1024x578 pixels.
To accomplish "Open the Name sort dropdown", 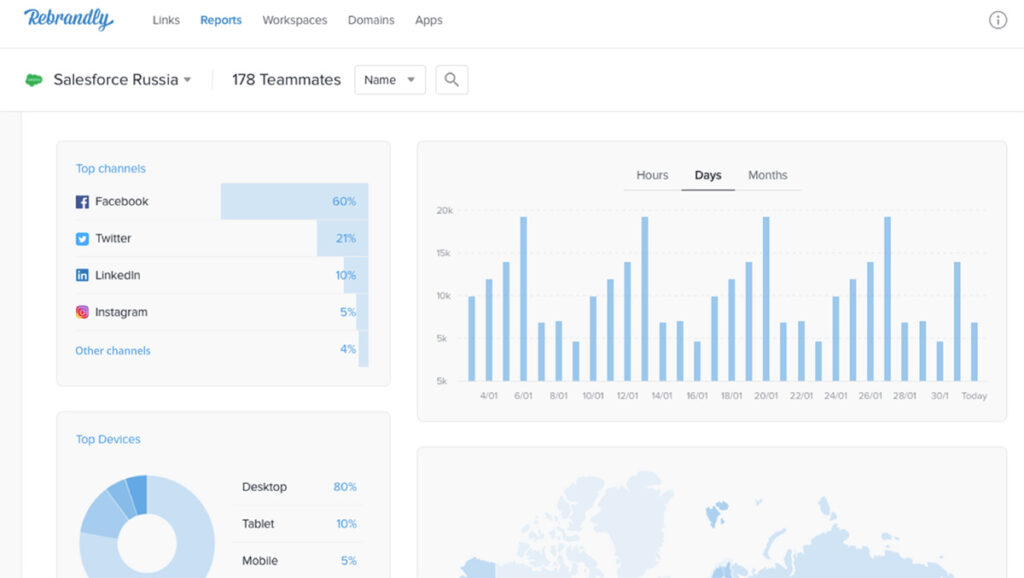I will 390,80.
